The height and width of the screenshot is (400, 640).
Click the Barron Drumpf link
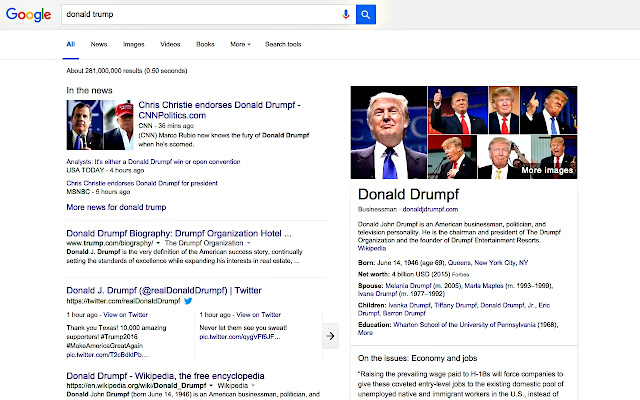404,313
